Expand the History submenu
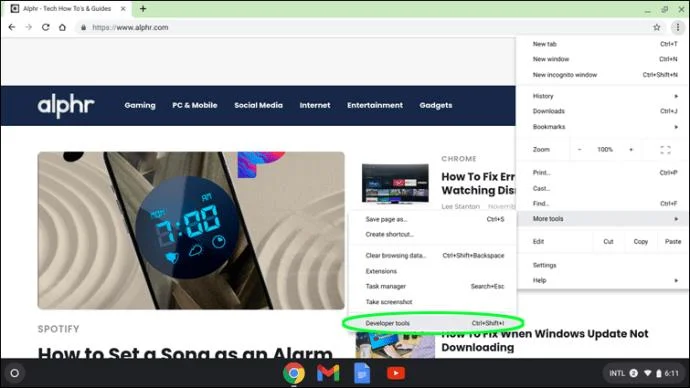The image size is (690, 388). pos(603,96)
